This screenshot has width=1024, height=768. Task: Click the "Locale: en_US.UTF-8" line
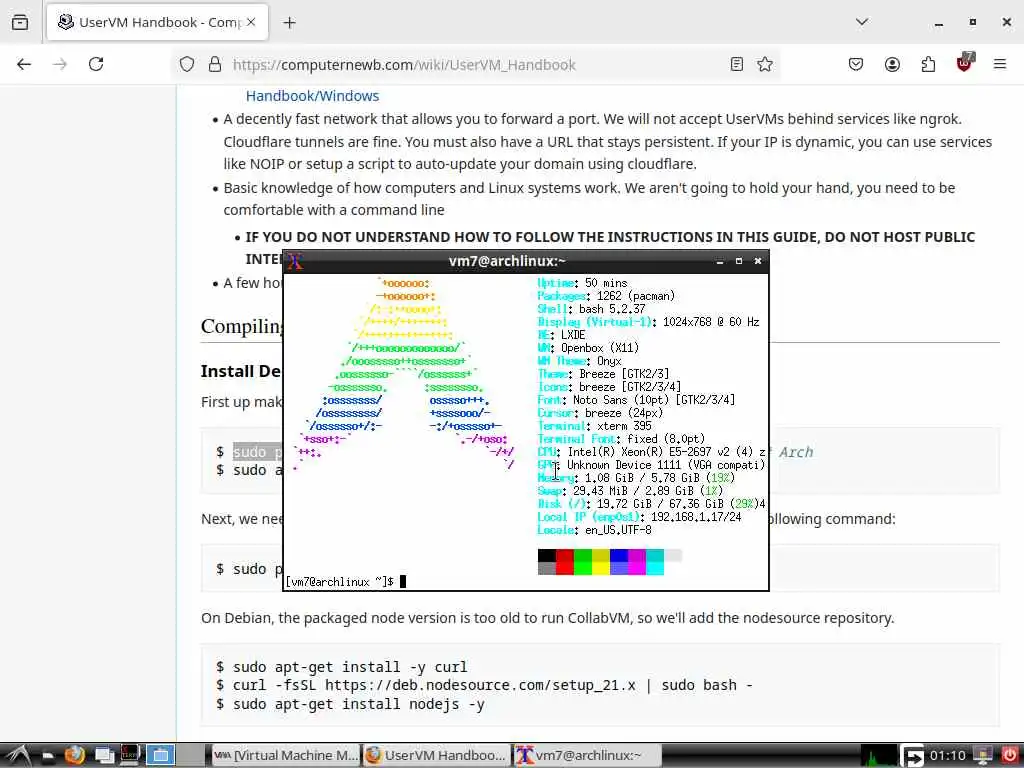tap(594, 530)
